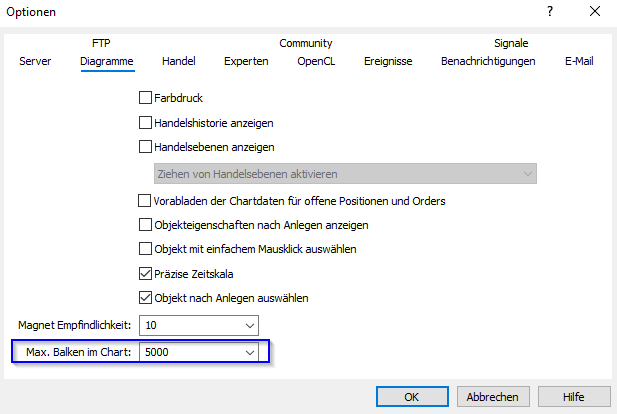Screen dimensions: 617x414
Task: Toggle Handelsebenen anzeigen checkbox
Action: (146, 147)
